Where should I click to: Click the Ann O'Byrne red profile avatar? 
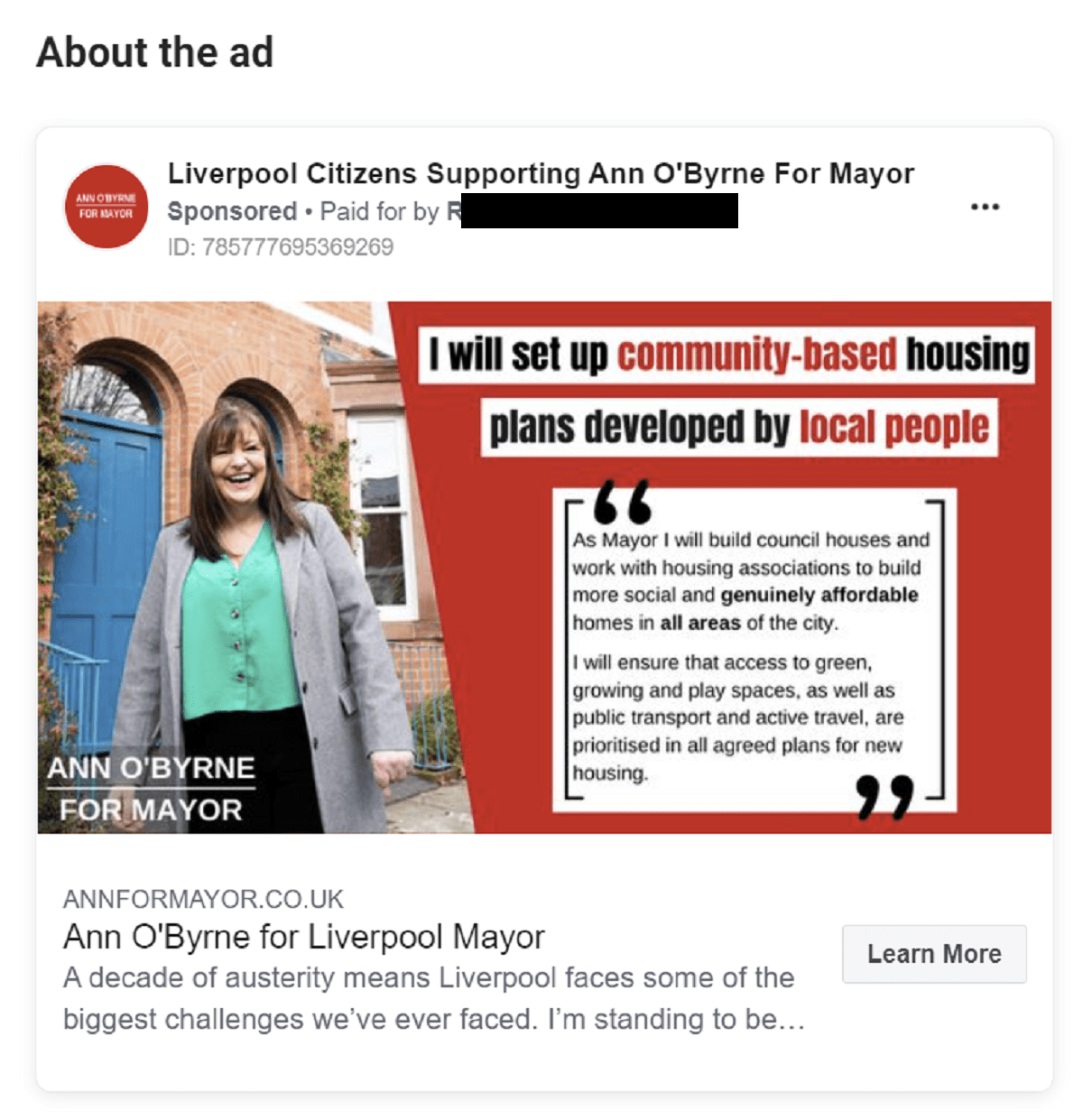[x=106, y=207]
